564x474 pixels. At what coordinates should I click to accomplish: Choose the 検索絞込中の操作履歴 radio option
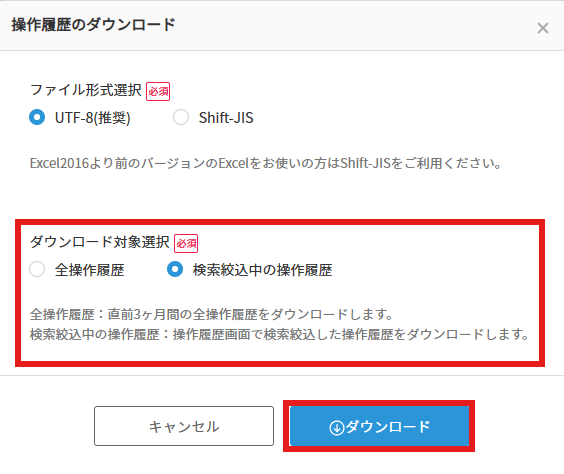(x=175, y=269)
